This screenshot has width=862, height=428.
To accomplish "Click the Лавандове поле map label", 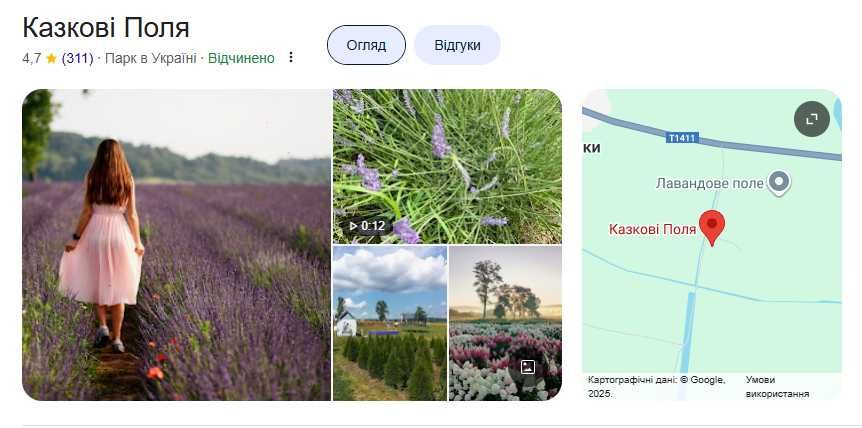I will tap(710, 184).
